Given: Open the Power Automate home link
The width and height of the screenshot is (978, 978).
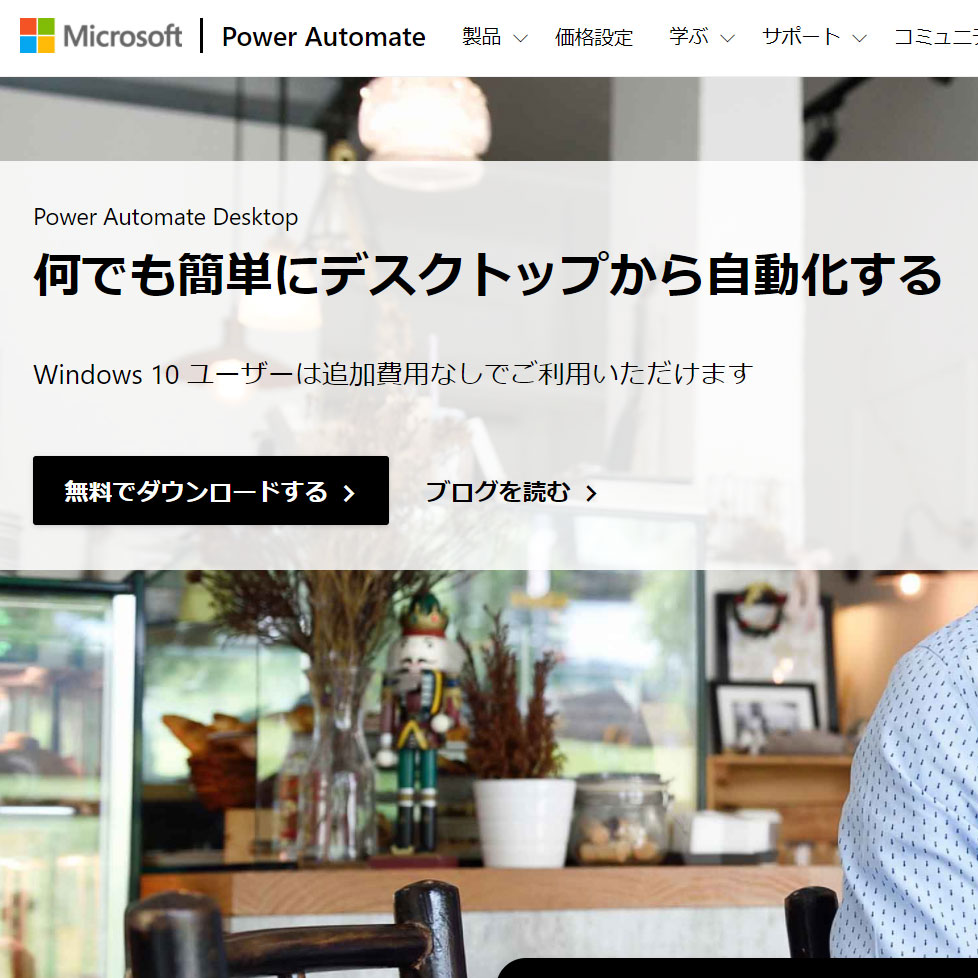Looking at the screenshot, I should coord(323,37).
